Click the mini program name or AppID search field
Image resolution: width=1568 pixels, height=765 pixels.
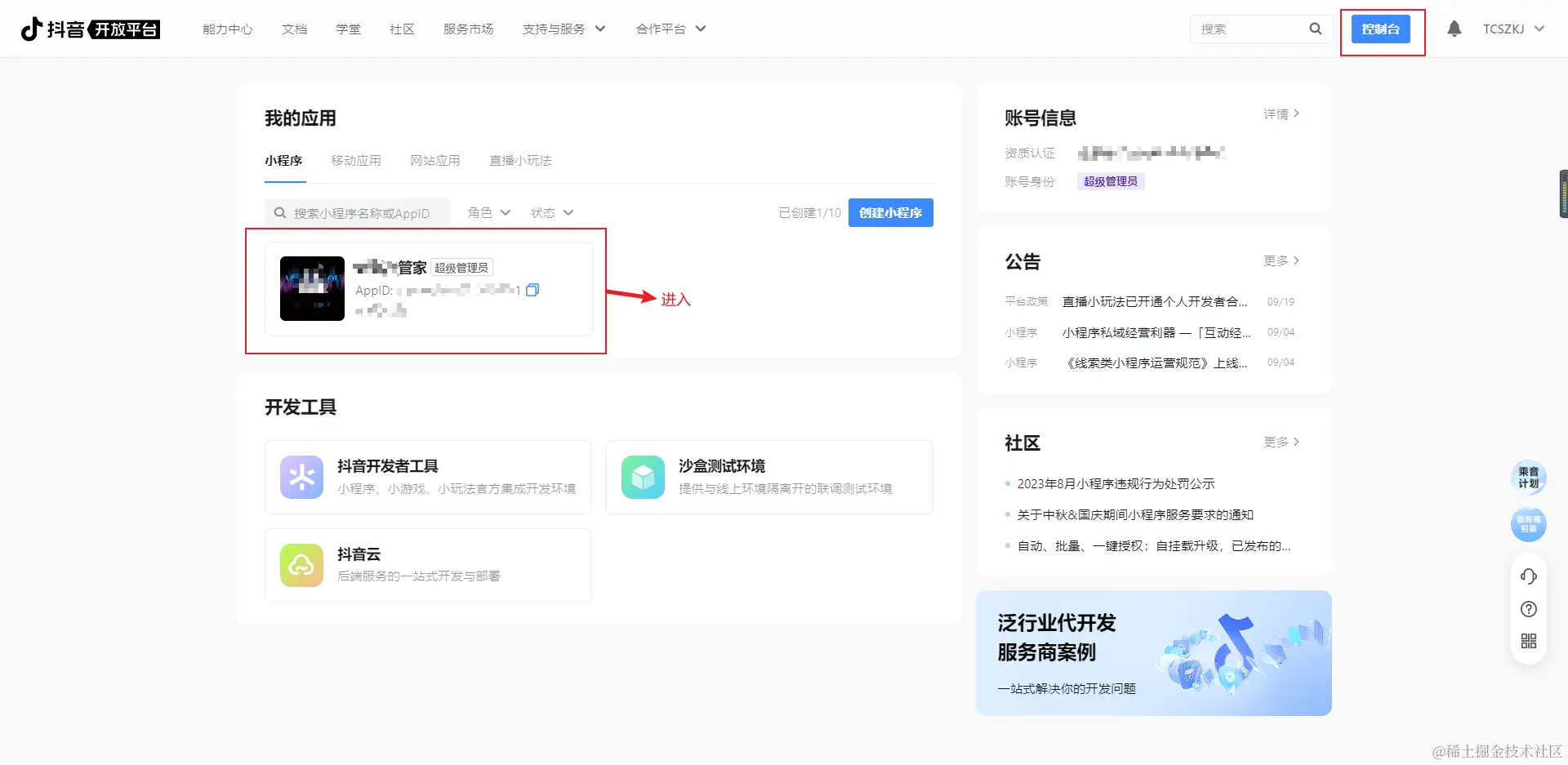[357, 213]
